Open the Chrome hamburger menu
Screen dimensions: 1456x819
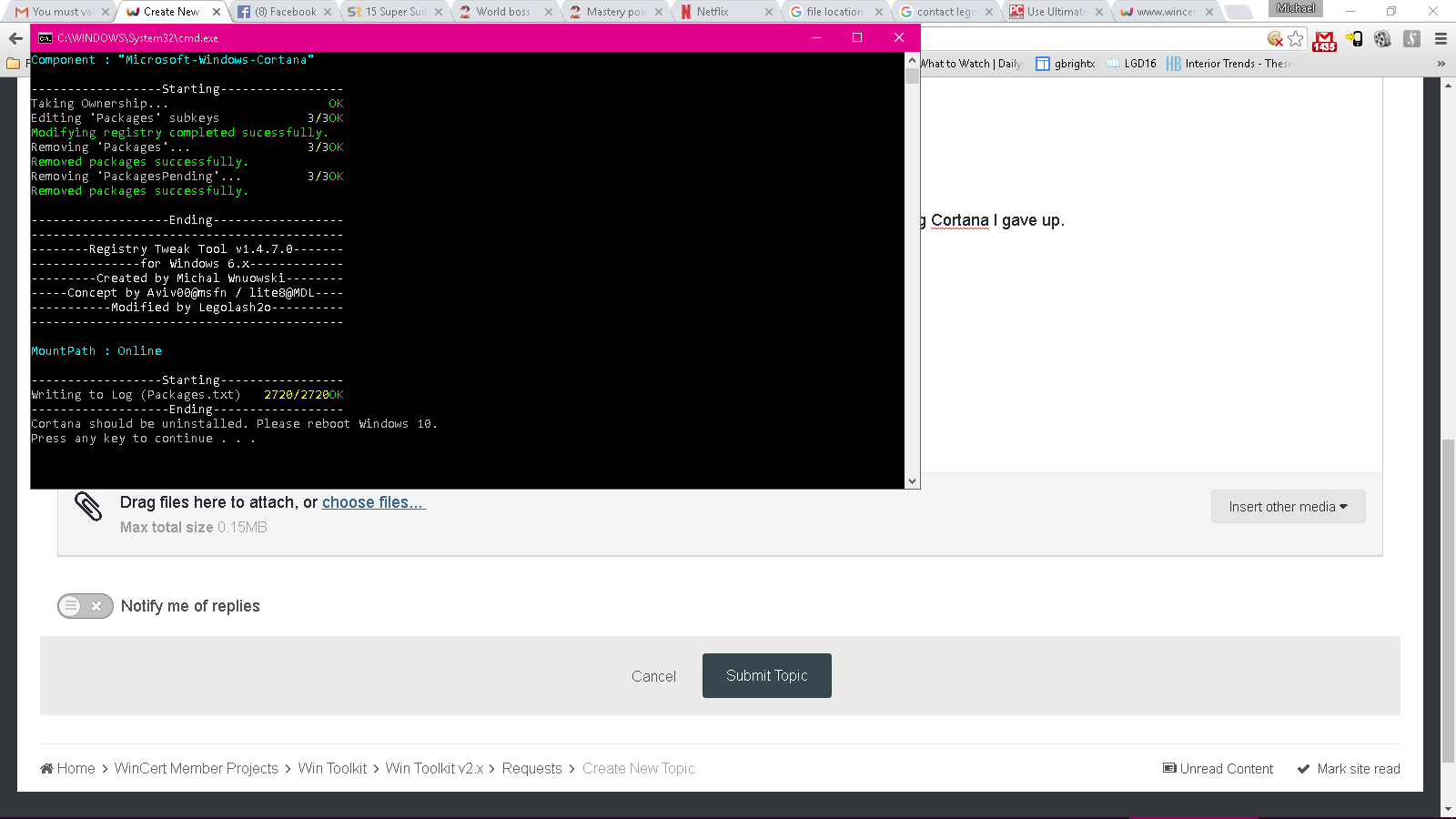click(x=1441, y=38)
